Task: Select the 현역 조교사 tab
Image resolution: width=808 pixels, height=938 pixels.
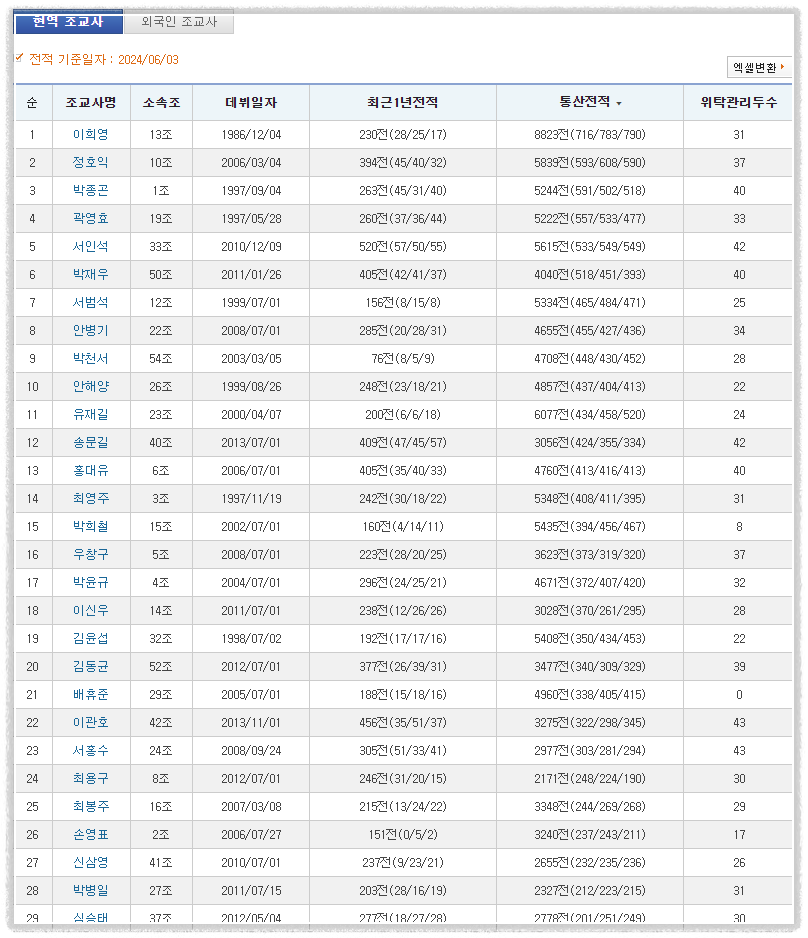Action: point(67,22)
